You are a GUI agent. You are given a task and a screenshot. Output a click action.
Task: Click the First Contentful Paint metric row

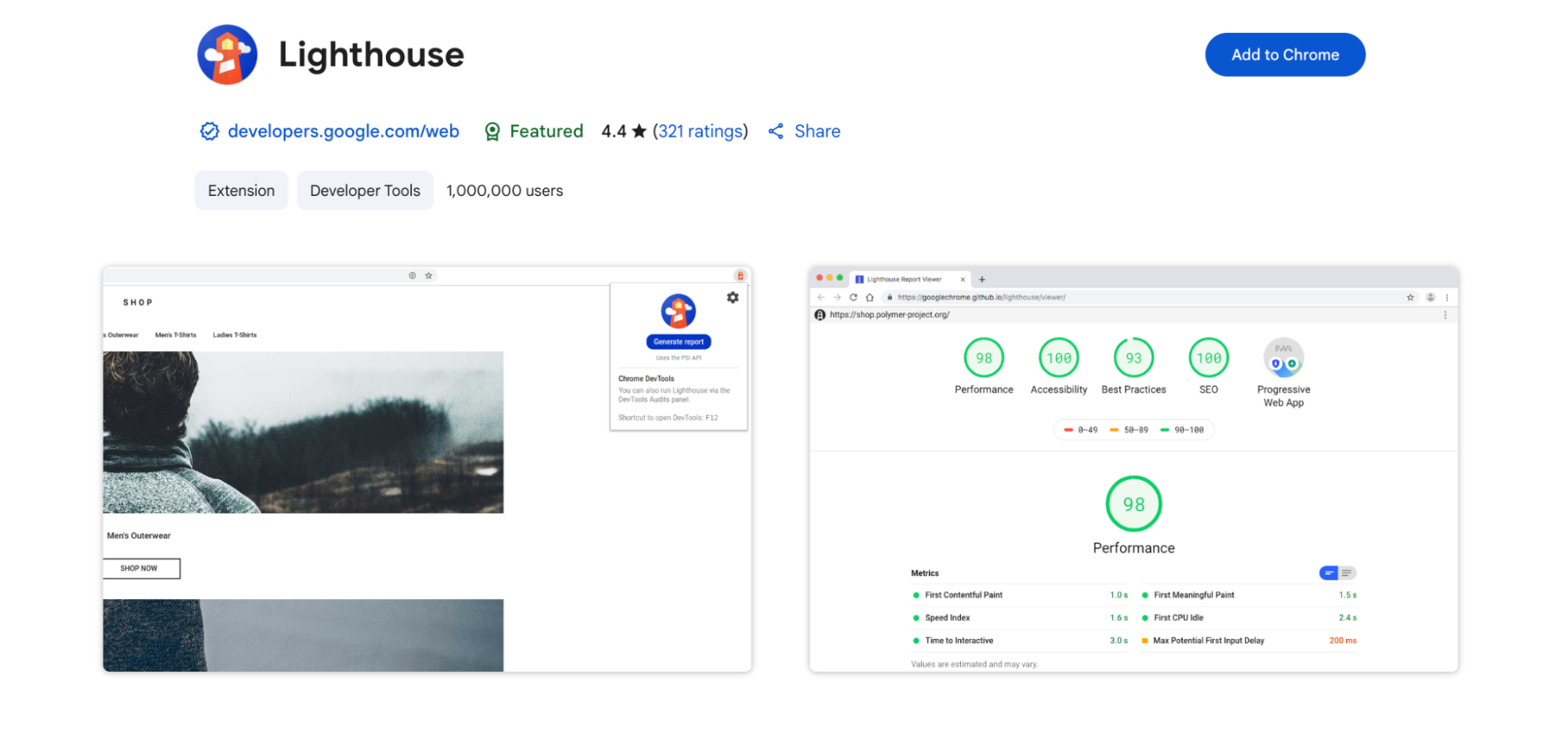tap(1020, 595)
